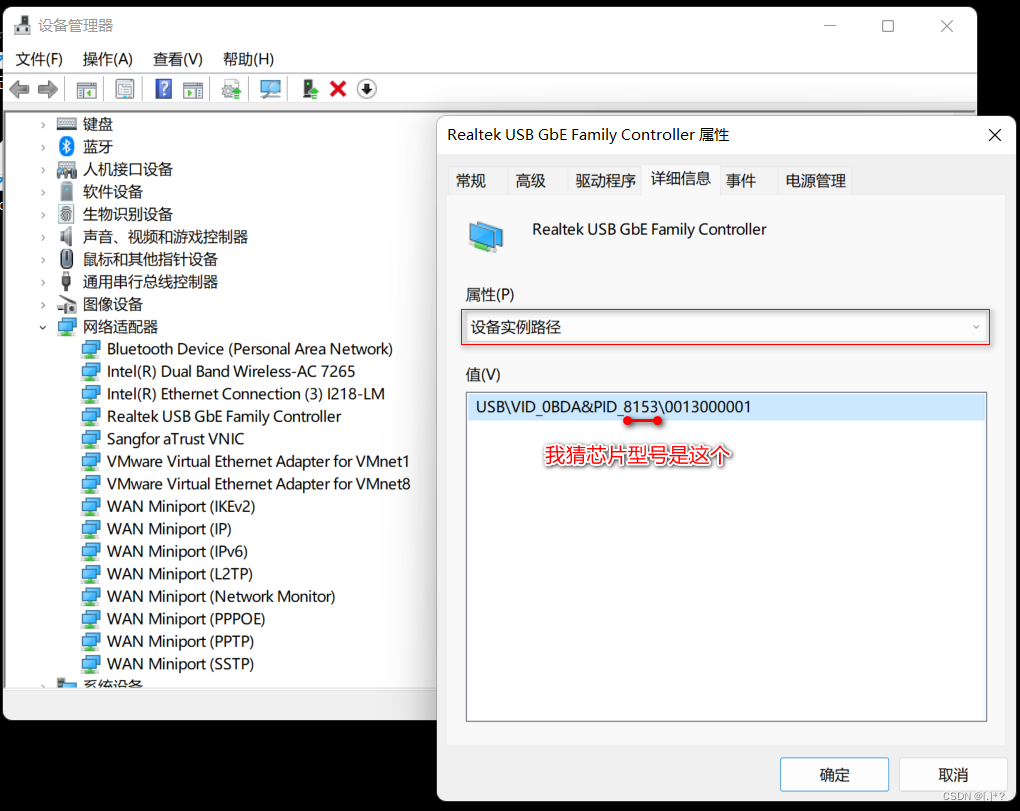This screenshot has width=1020, height=811.
Task: Expand the 人机接口设备 node
Action: click(43, 170)
